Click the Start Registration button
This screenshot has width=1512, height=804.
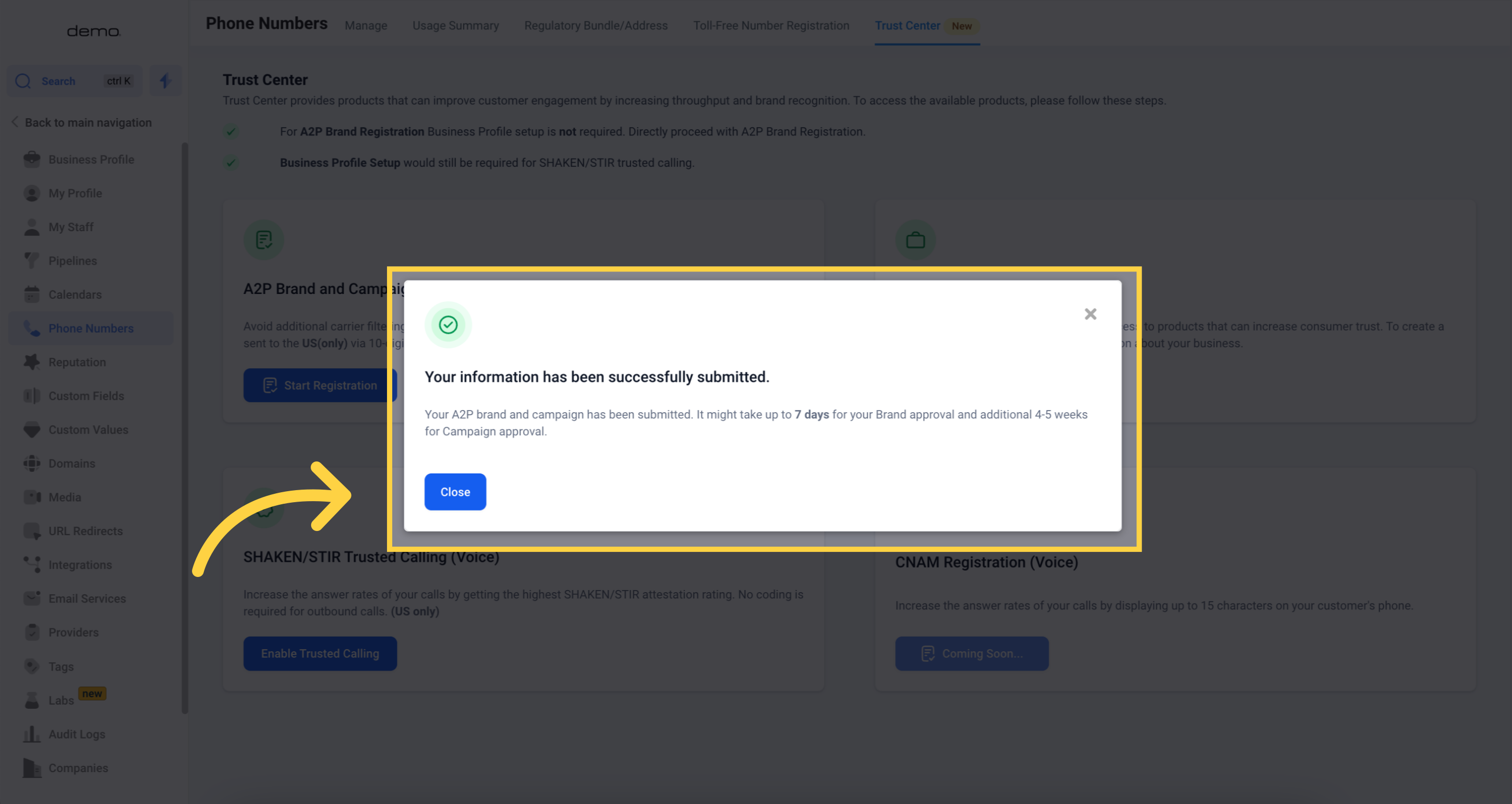click(320, 386)
